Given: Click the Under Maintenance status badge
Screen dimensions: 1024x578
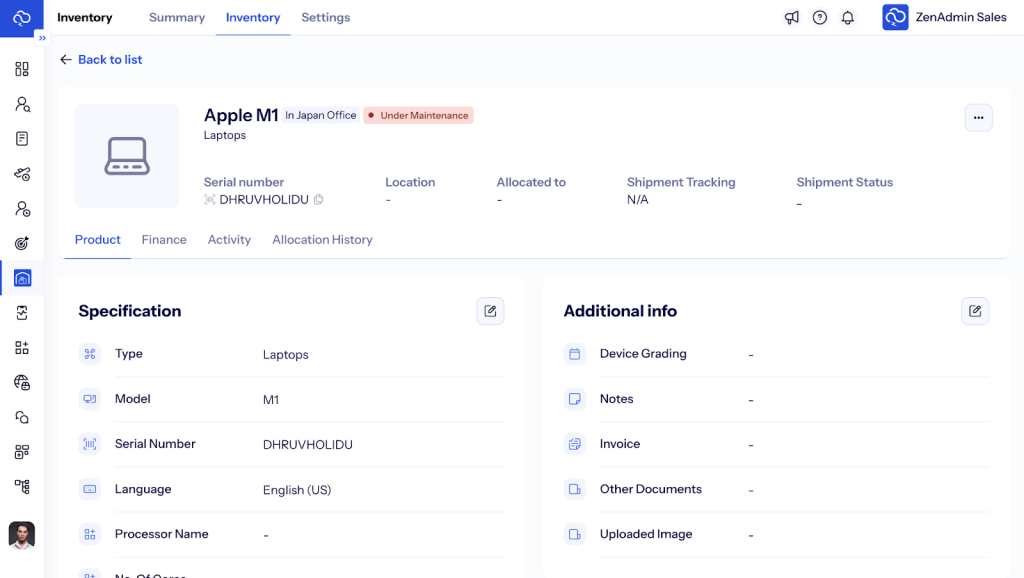Looking at the screenshot, I should pos(418,116).
